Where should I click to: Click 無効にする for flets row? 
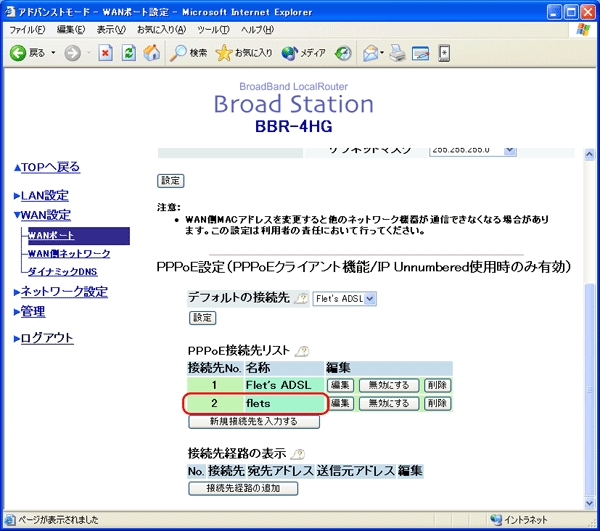pyautogui.click(x=389, y=403)
